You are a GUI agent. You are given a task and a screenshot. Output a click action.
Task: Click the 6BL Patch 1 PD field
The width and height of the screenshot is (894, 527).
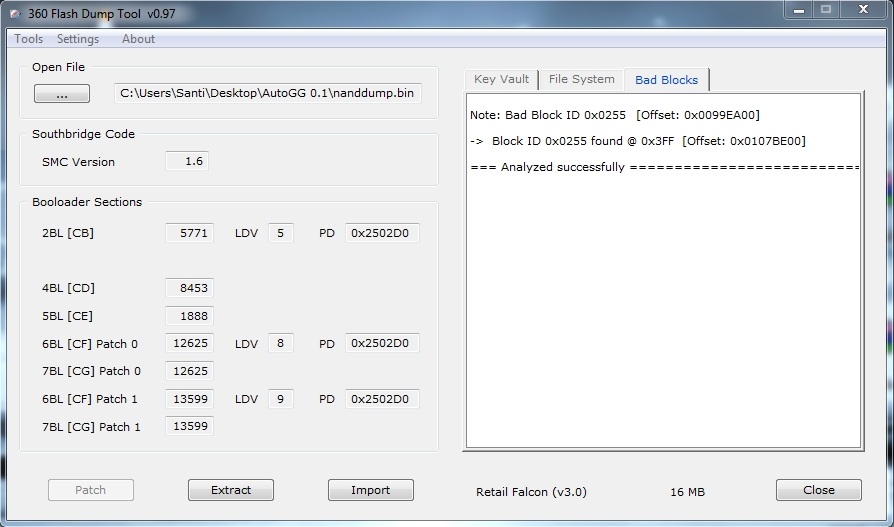[x=382, y=399]
